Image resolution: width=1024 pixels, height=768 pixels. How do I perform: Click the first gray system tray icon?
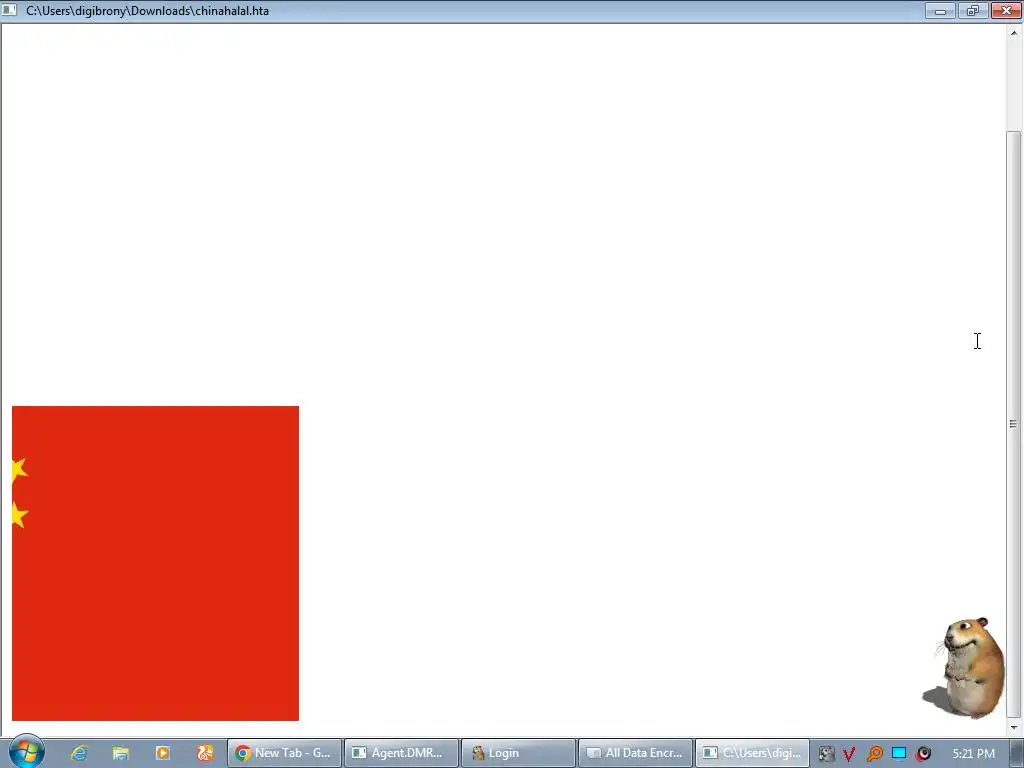pos(826,754)
